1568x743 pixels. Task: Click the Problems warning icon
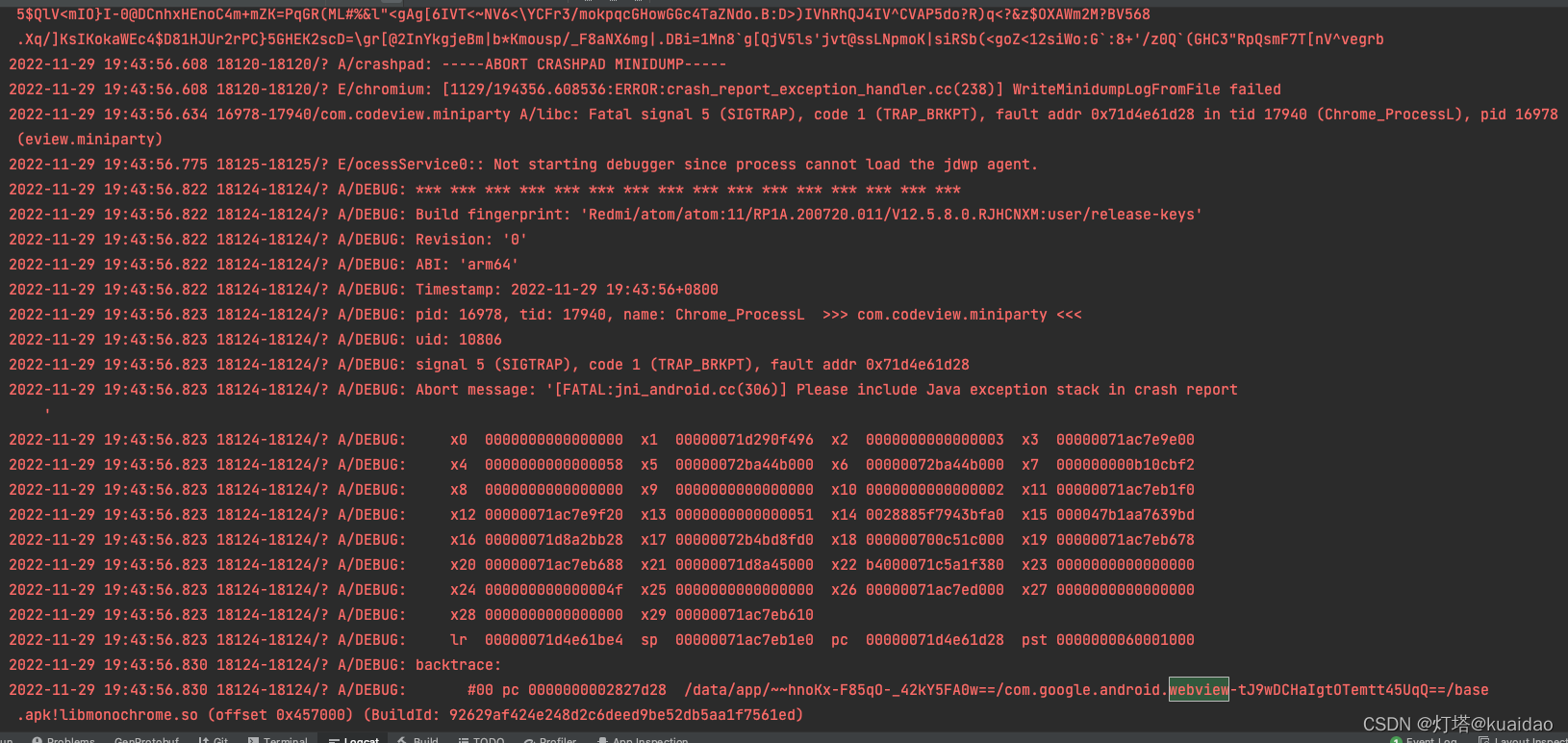click(x=37, y=740)
